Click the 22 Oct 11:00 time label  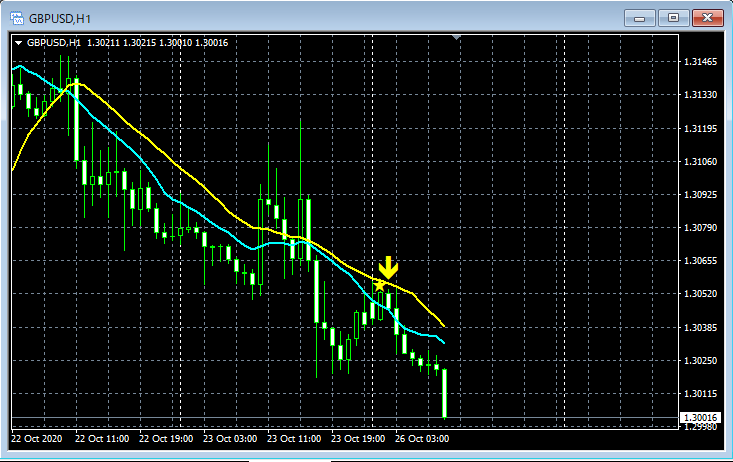tap(102, 439)
